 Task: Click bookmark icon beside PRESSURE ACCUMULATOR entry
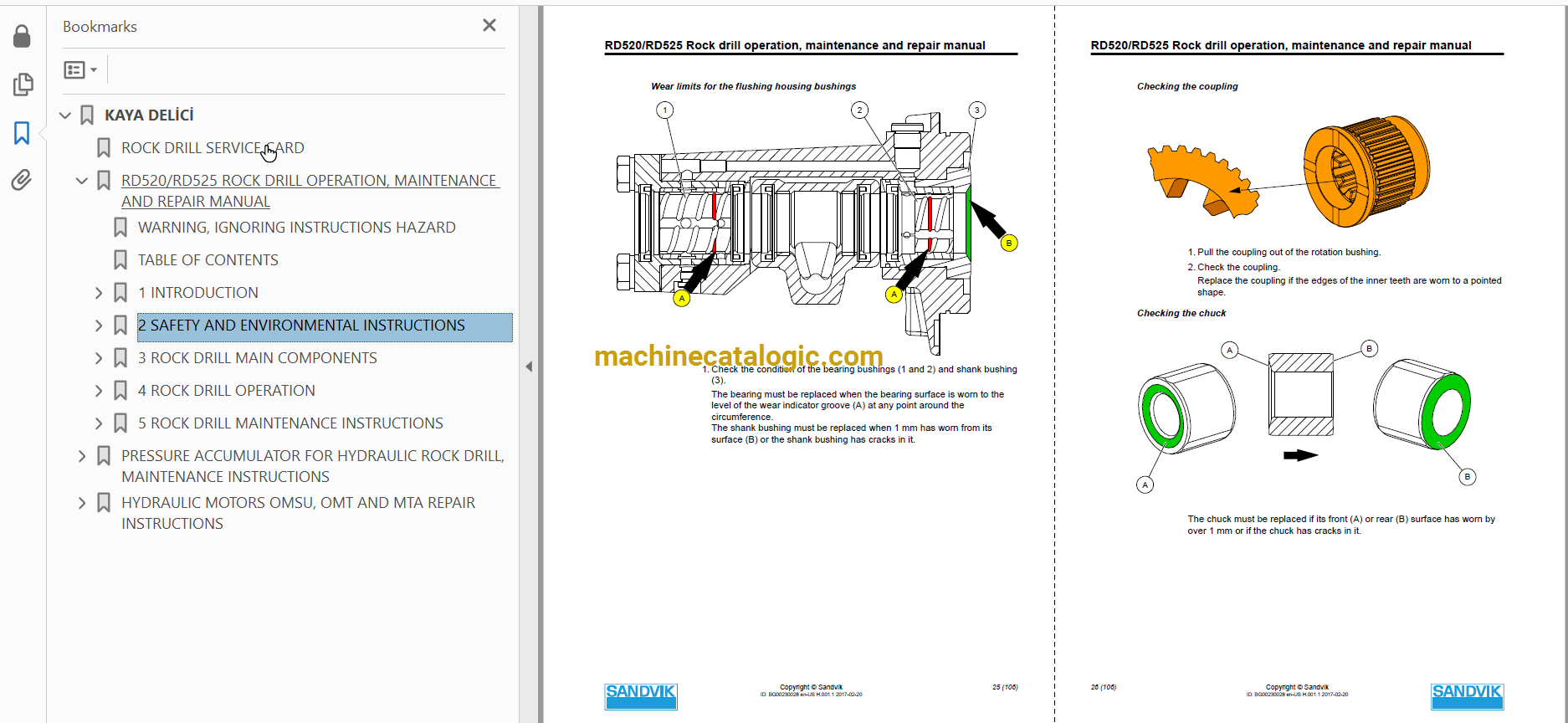[x=104, y=456]
